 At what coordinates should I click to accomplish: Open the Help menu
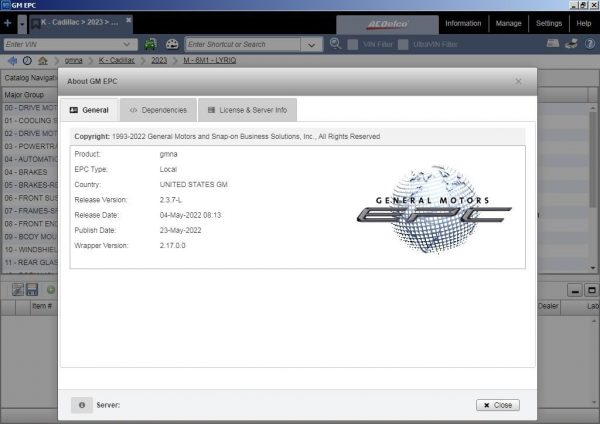[584, 23]
